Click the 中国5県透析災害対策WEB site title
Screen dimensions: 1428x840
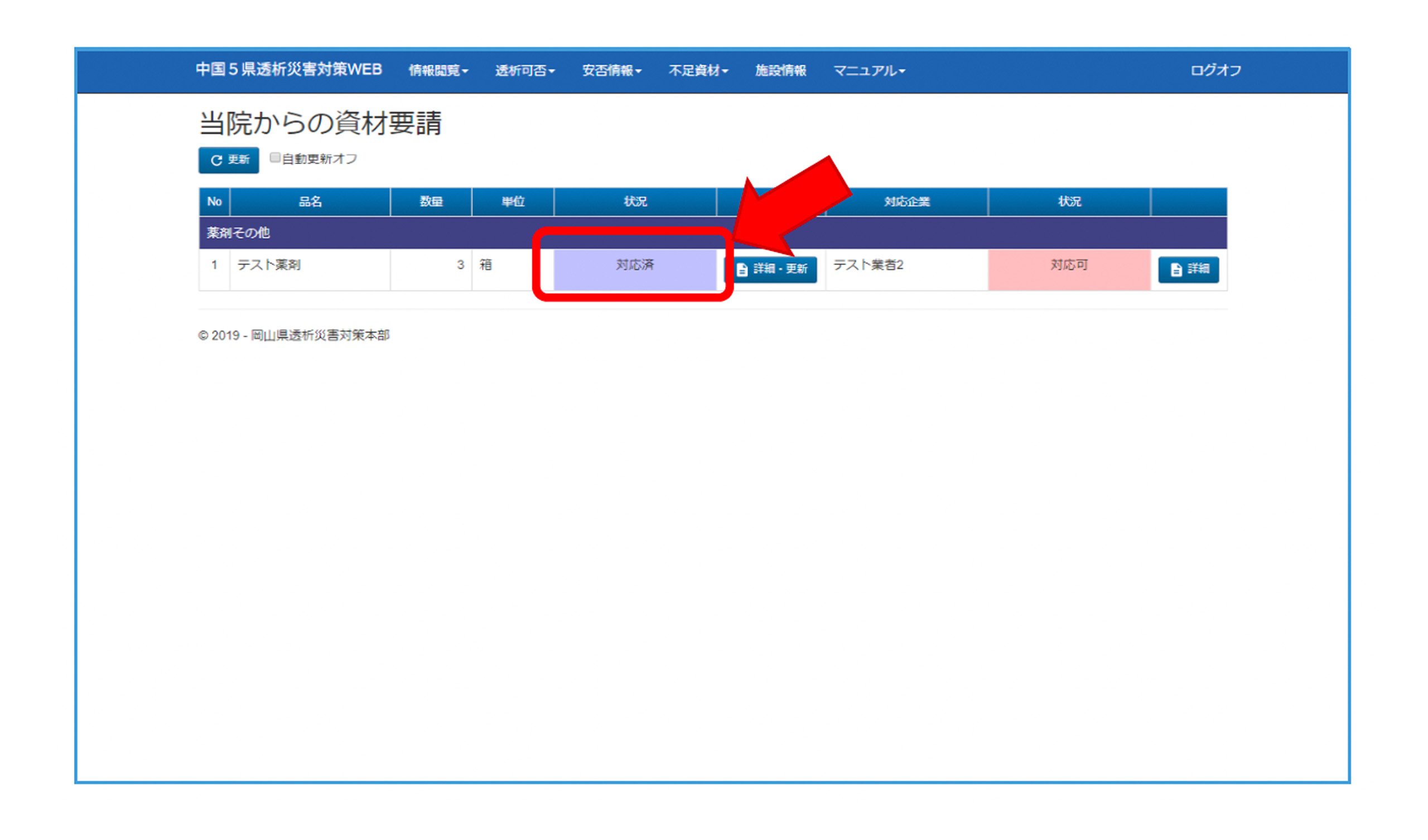[x=288, y=70]
